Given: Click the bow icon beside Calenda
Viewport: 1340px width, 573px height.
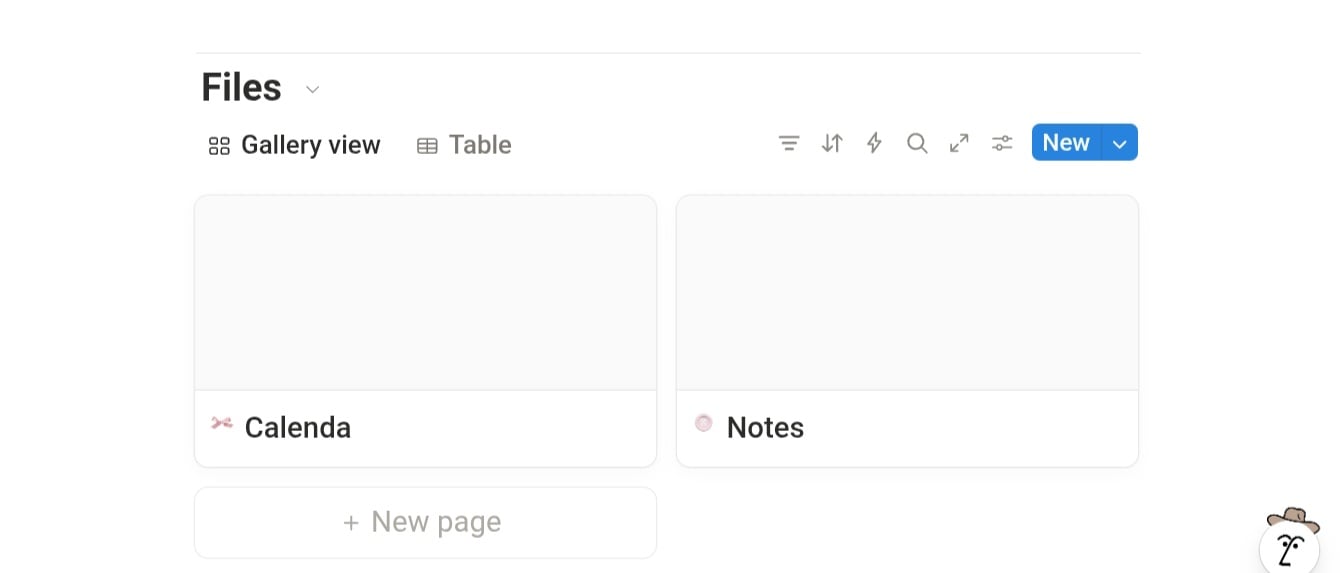Looking at the screenshot, I should pos(222,423).
